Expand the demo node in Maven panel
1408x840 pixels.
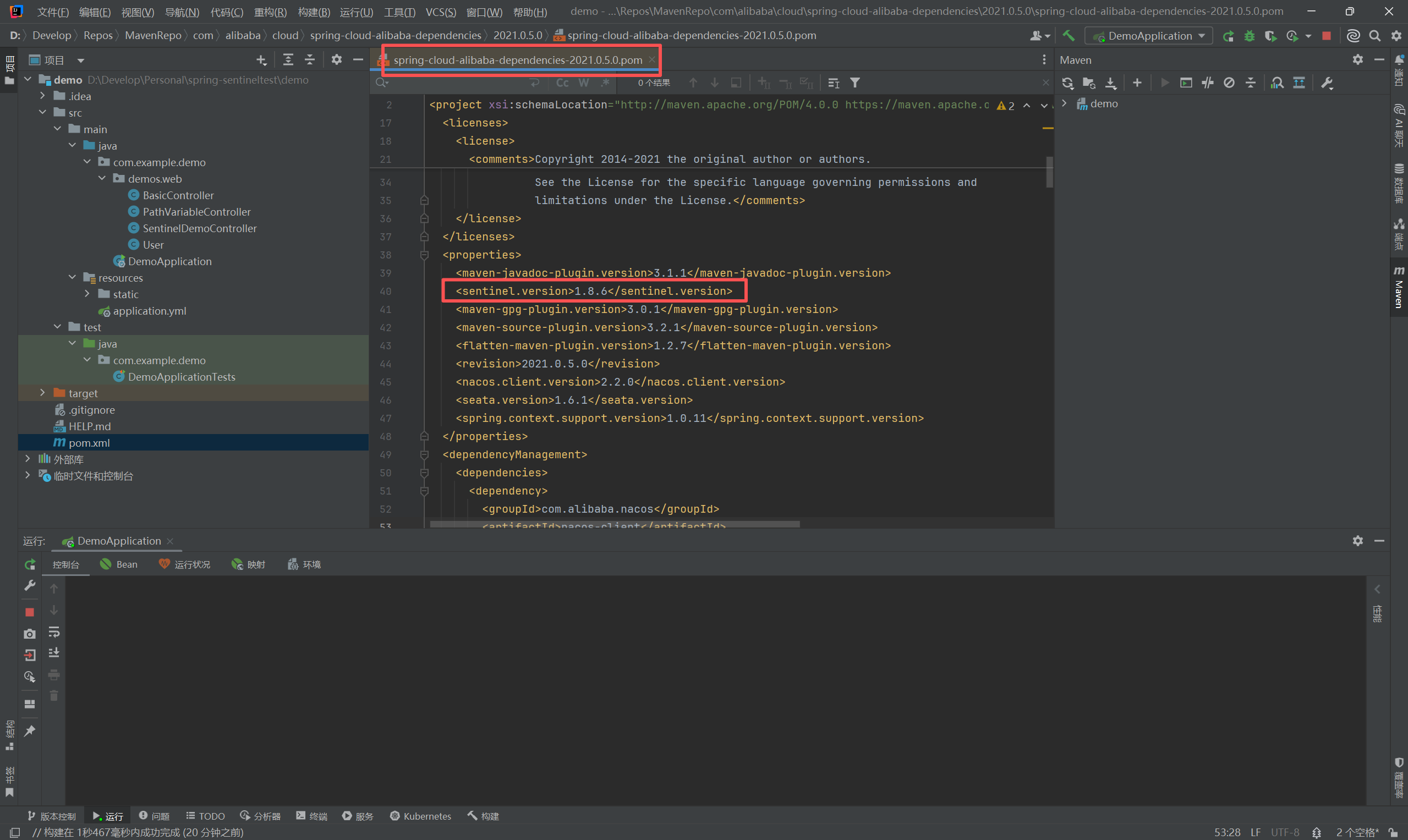point(1064,103)
